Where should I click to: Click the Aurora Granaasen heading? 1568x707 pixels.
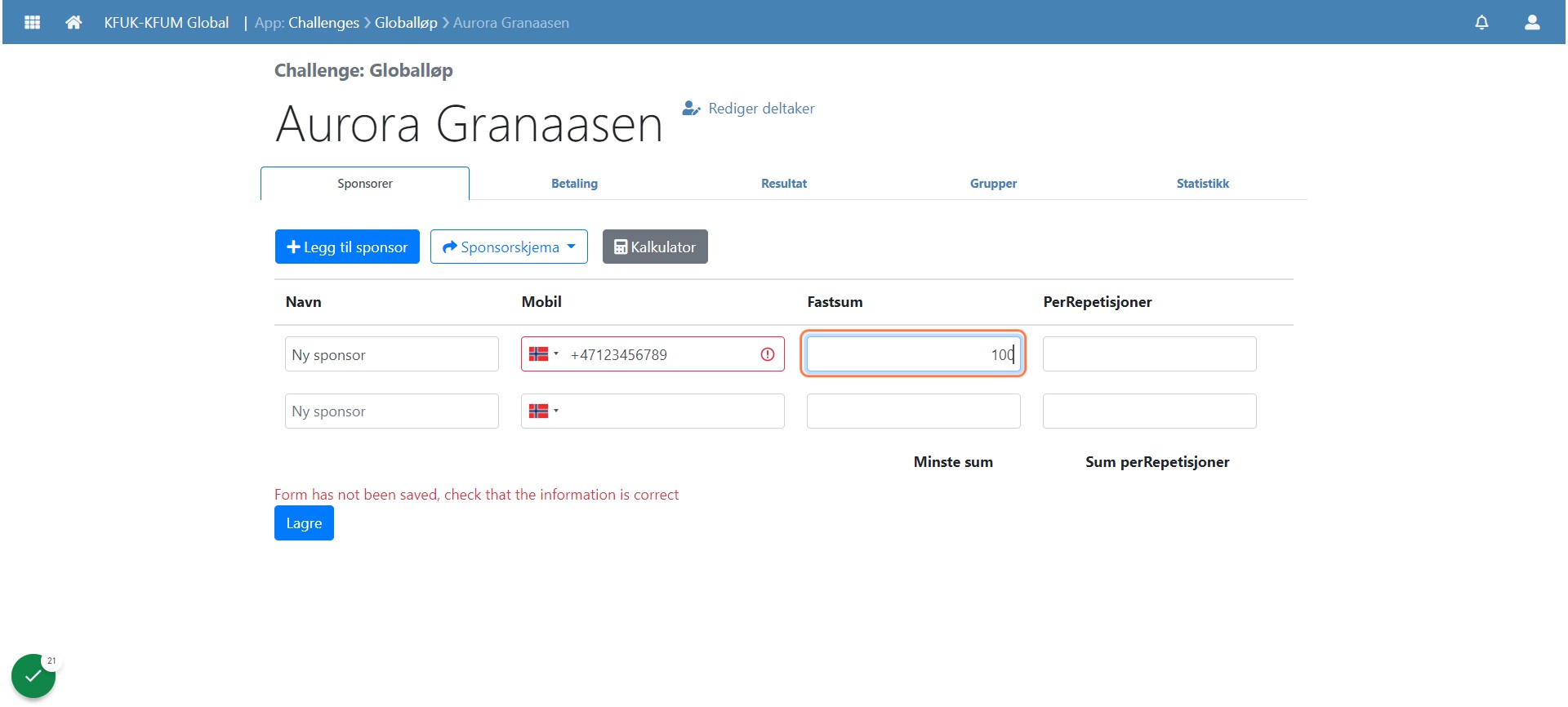point(469,125)
